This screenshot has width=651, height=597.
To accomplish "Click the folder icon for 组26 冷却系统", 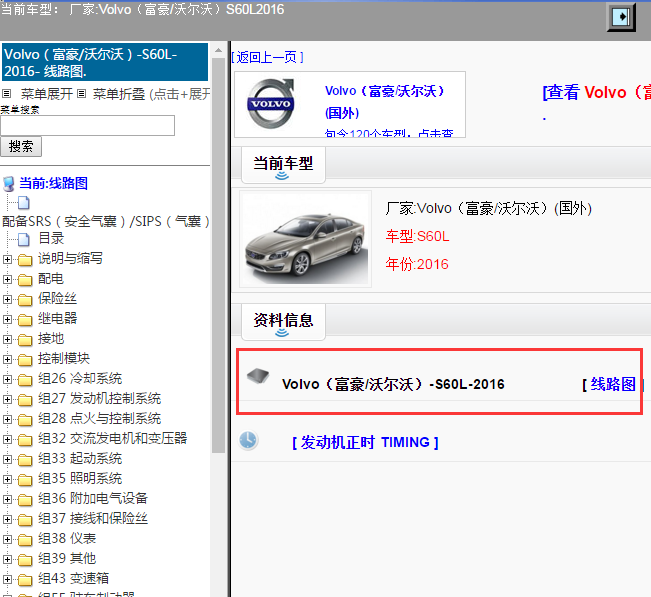I will 25,380.
